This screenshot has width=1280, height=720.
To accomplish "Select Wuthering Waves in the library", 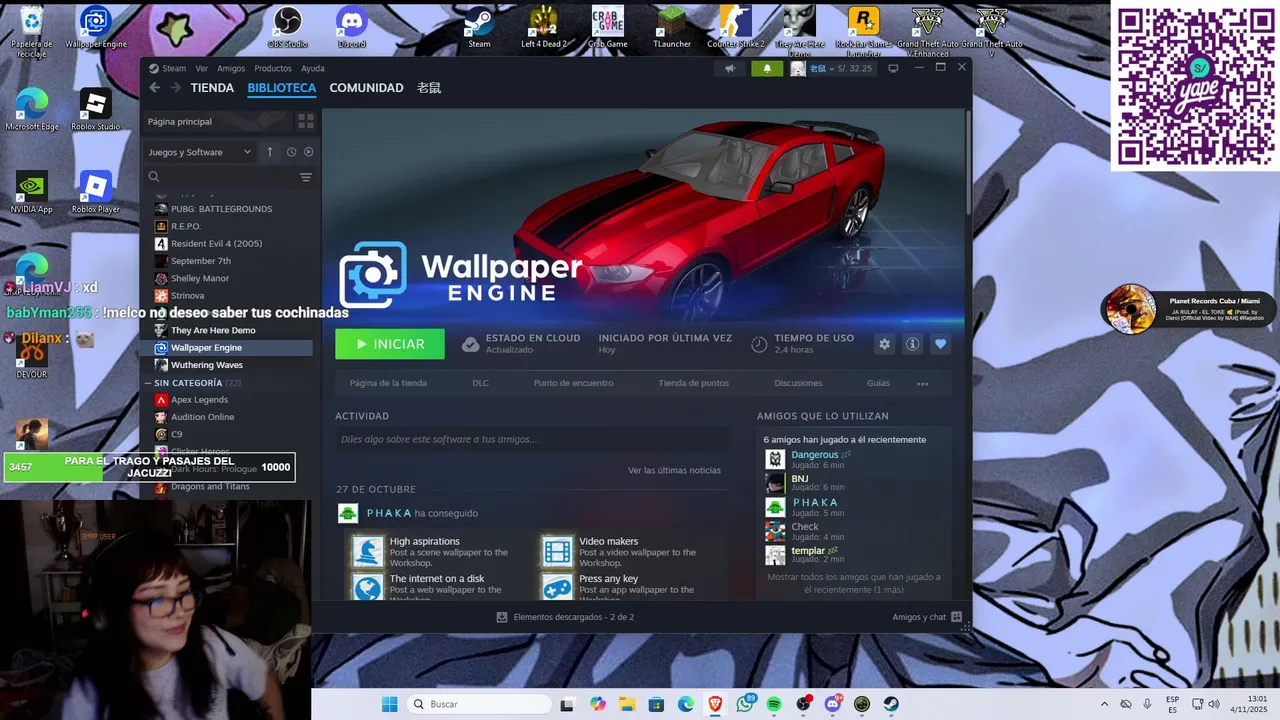I will point(207,365).
